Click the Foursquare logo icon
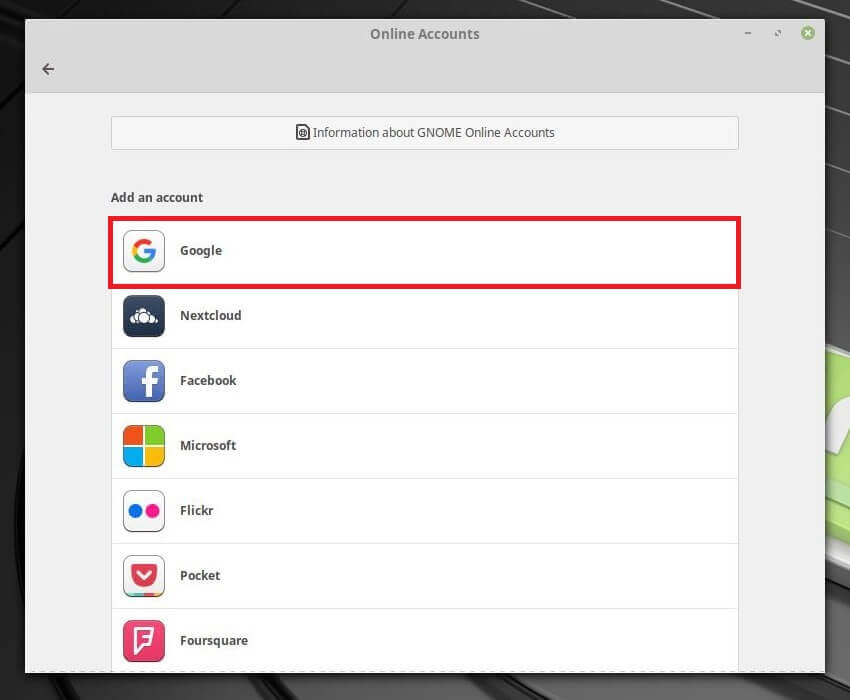Viewport: 850px width, 700px height. click(144, 641)
